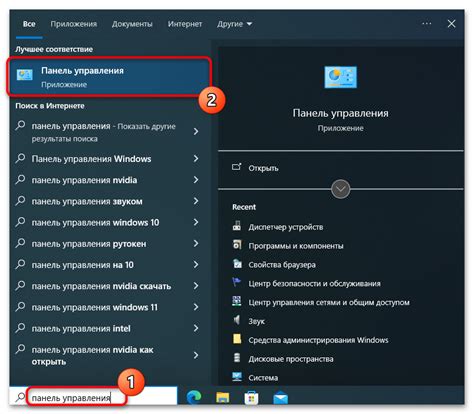Image resolution: width=474 pixels, height=414 pixels.
Task: Click the folder icon for Средства администрирования
Action: pyautogui.click(x=237, y=339)
